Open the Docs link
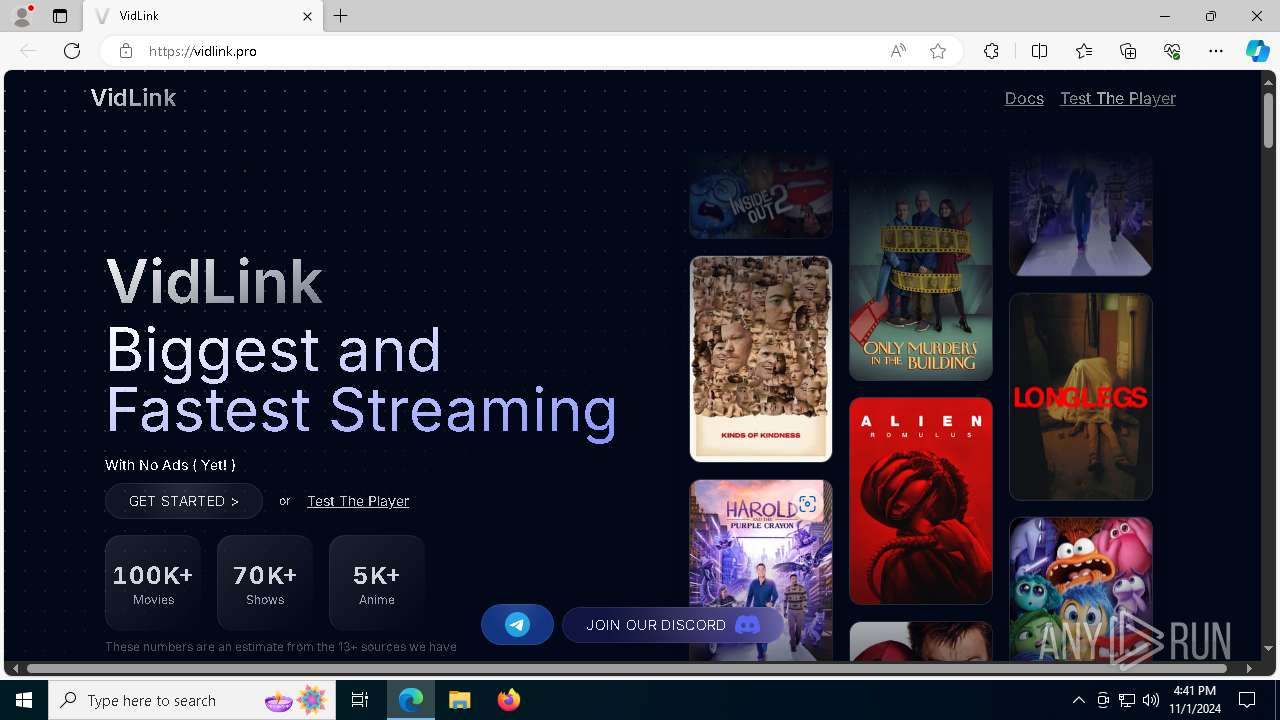 tap(1024, 98)
